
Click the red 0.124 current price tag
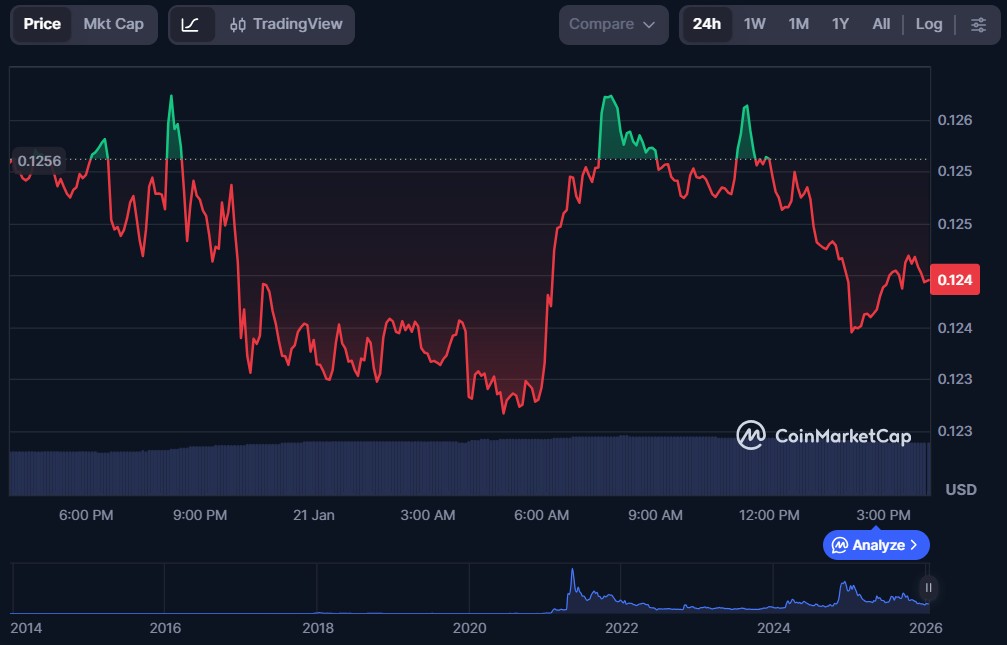(x=954, y=280)
